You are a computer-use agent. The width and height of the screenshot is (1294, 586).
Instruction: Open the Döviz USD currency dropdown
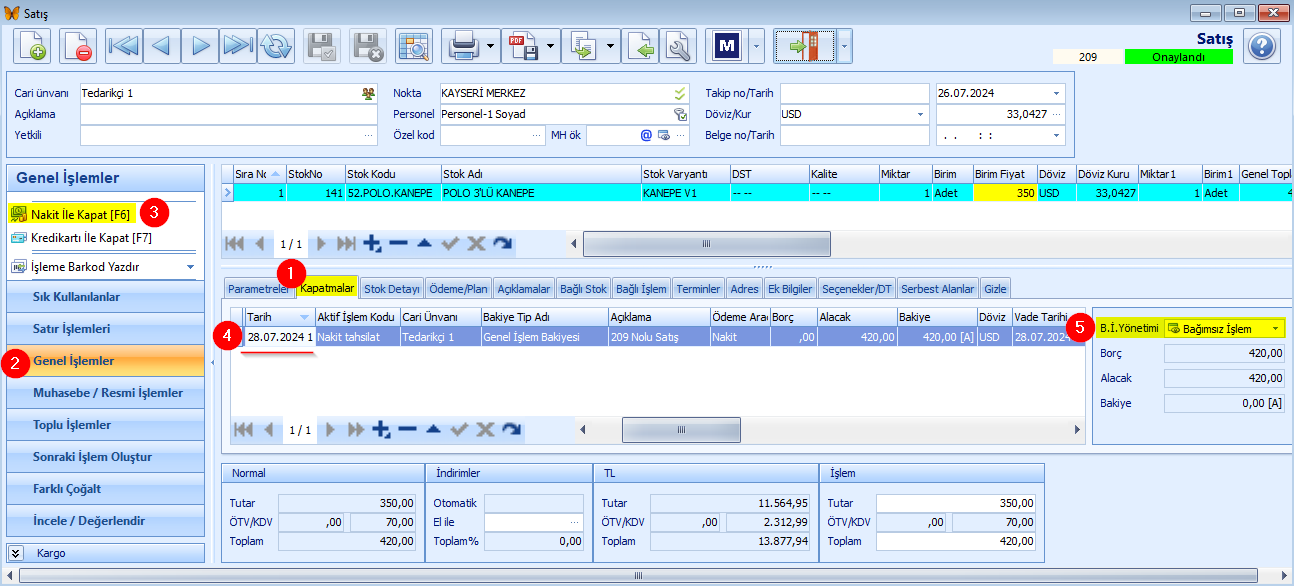pyautogui.click(x=920, y=114)
